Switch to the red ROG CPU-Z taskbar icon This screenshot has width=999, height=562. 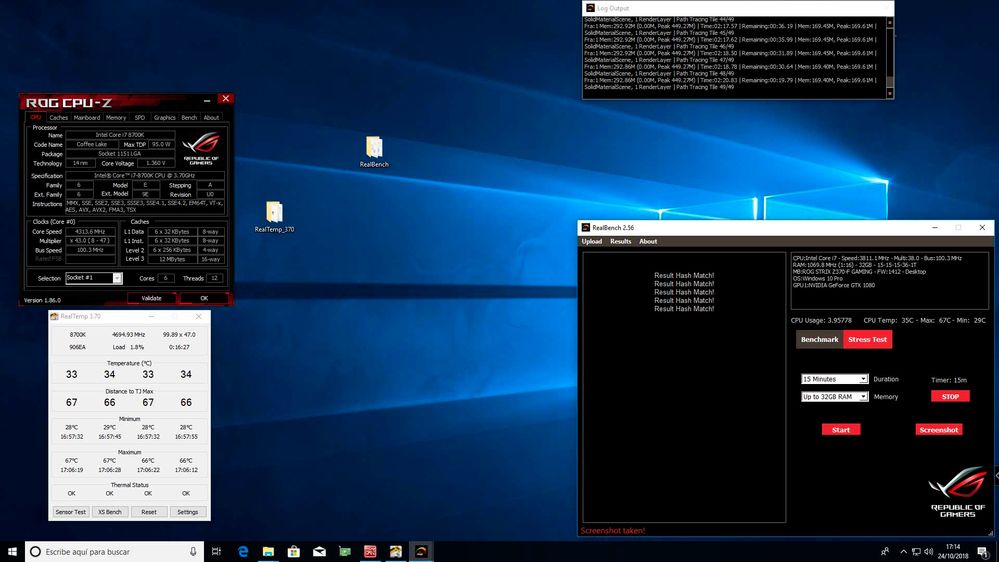370,551
